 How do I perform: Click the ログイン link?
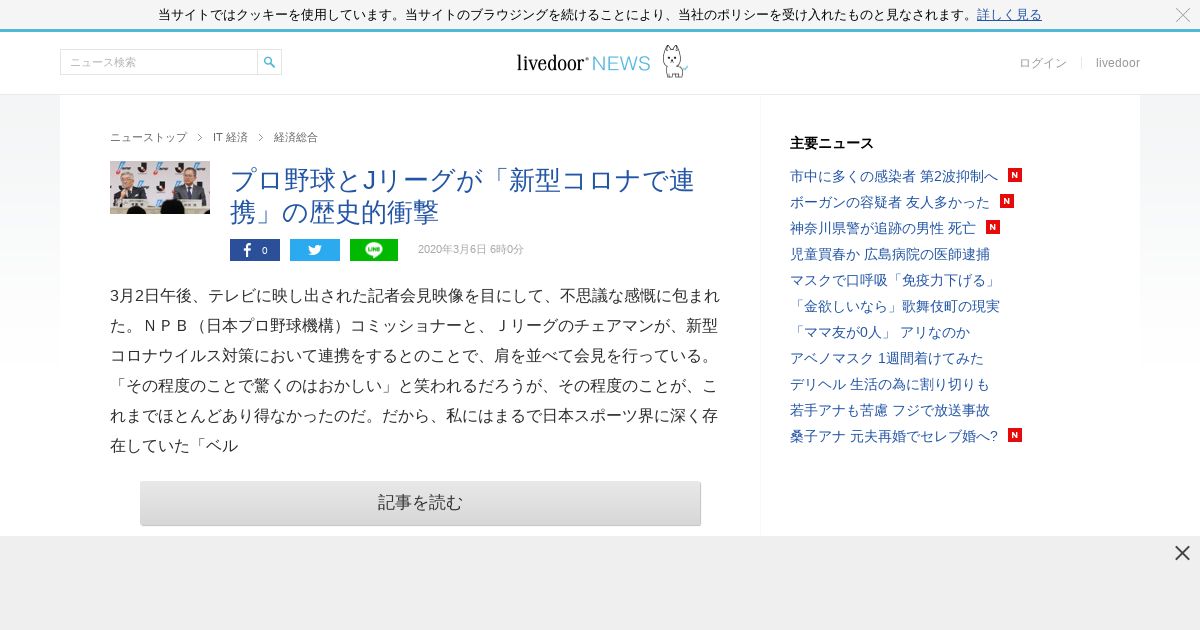point(1043,63)
